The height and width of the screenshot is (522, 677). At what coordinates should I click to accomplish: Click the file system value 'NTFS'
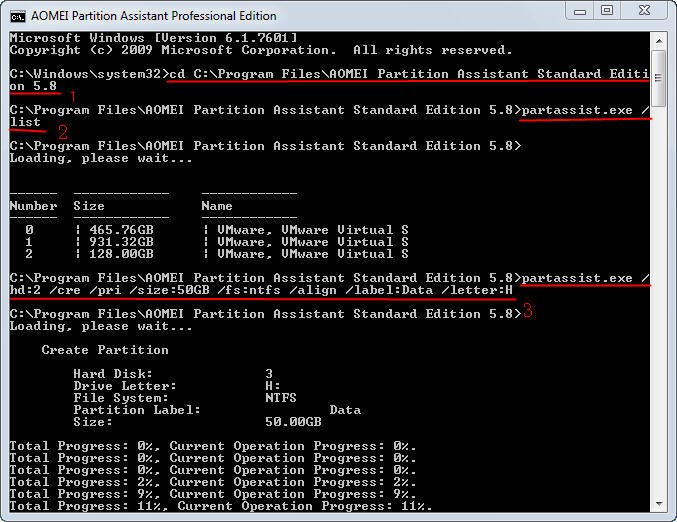(x=281, y=398)
